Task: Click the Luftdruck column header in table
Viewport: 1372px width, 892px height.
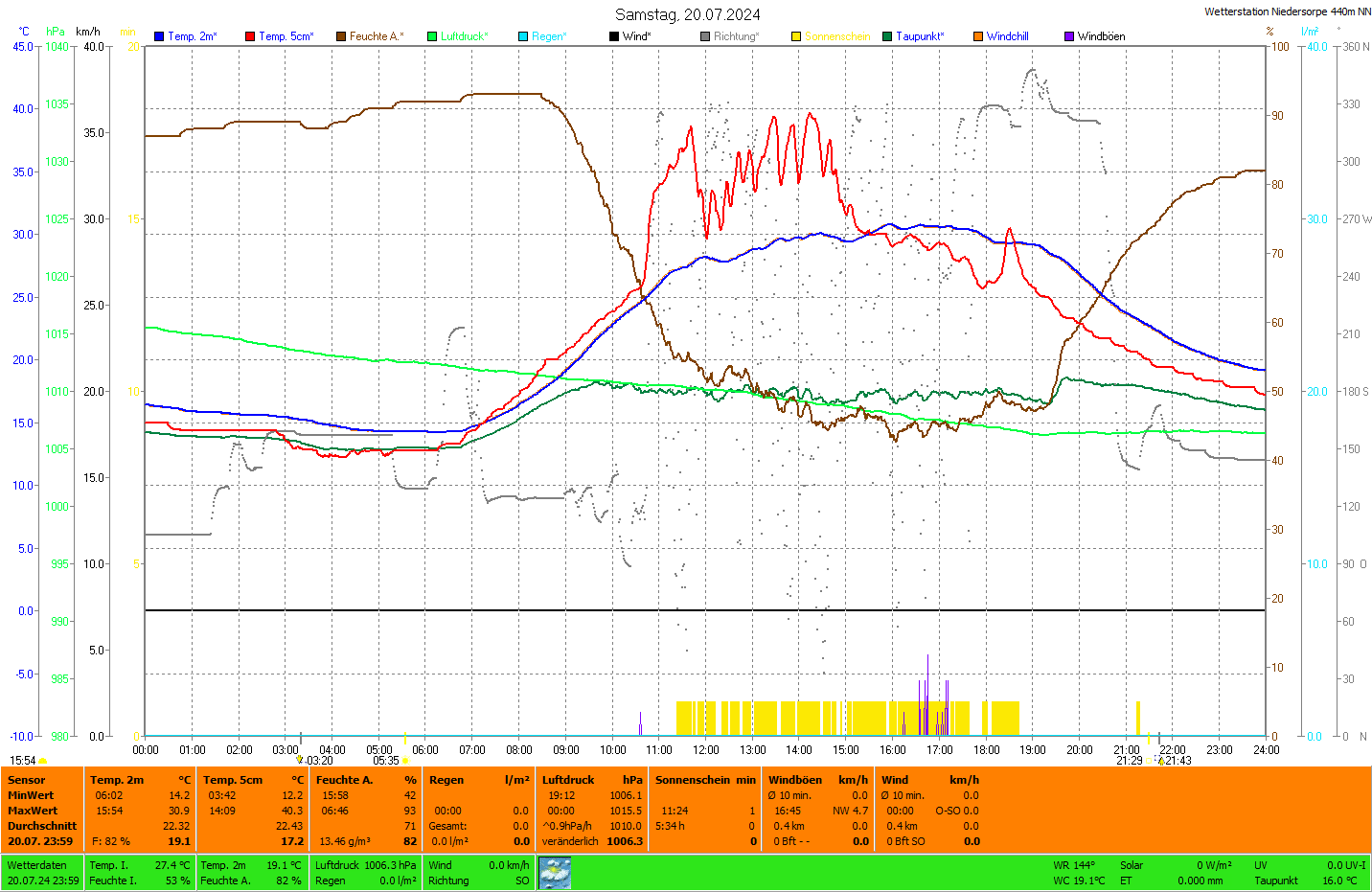Action: [x=568, y=780]
